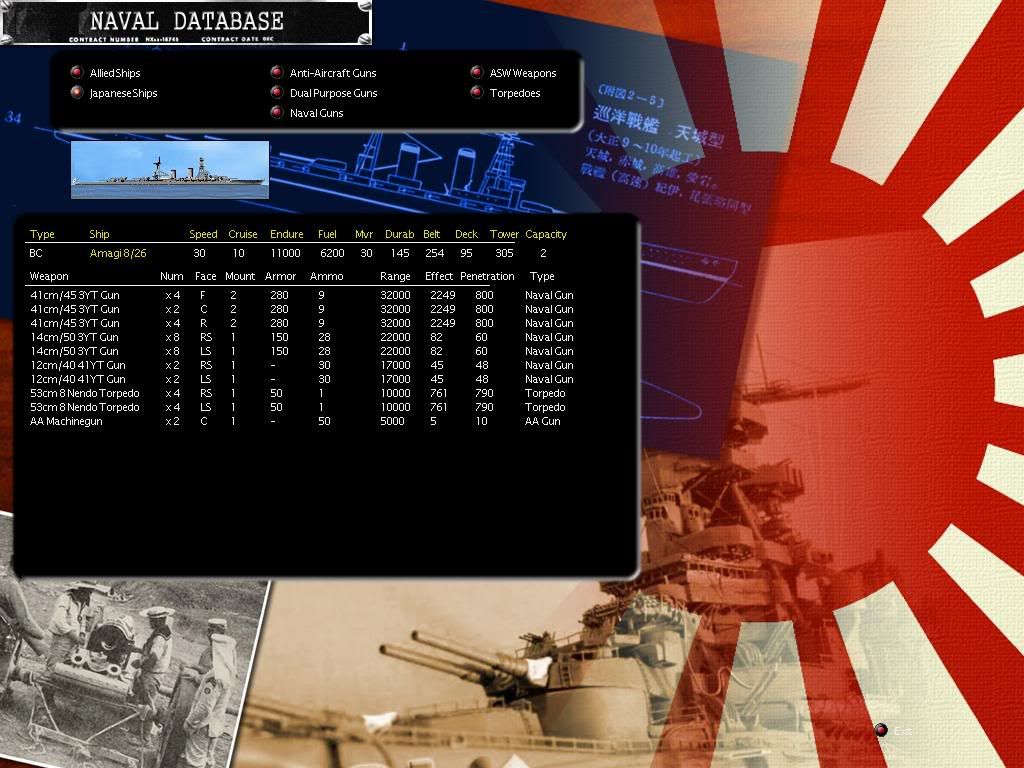1024x768 pixels.
Task: Click the Allied Ships label
Action: coord(115,73)
